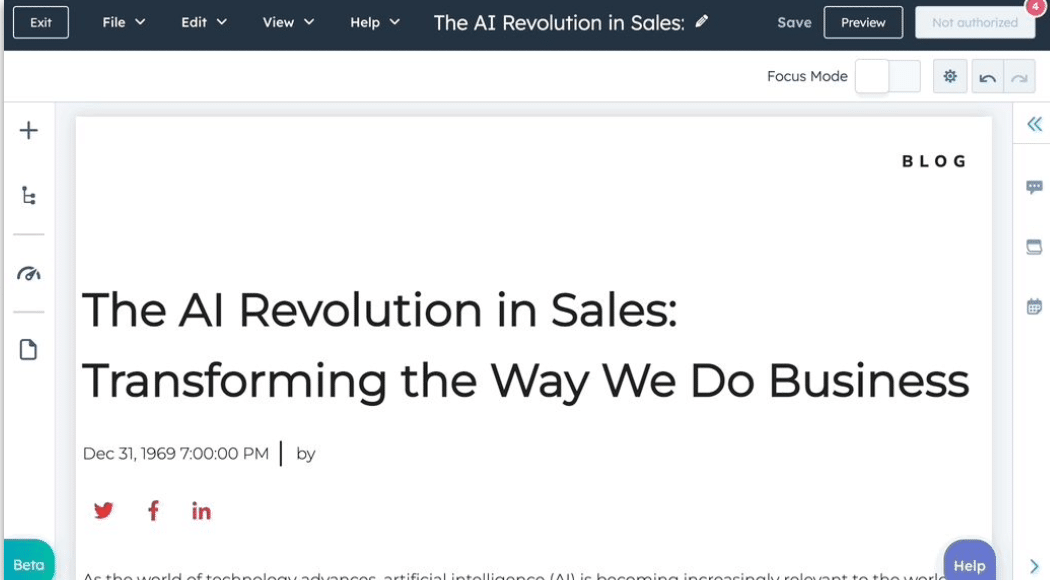This screenshot has width=1050, height=580.
Task: Click the plus icon to add content
Action: coord(28,130)
